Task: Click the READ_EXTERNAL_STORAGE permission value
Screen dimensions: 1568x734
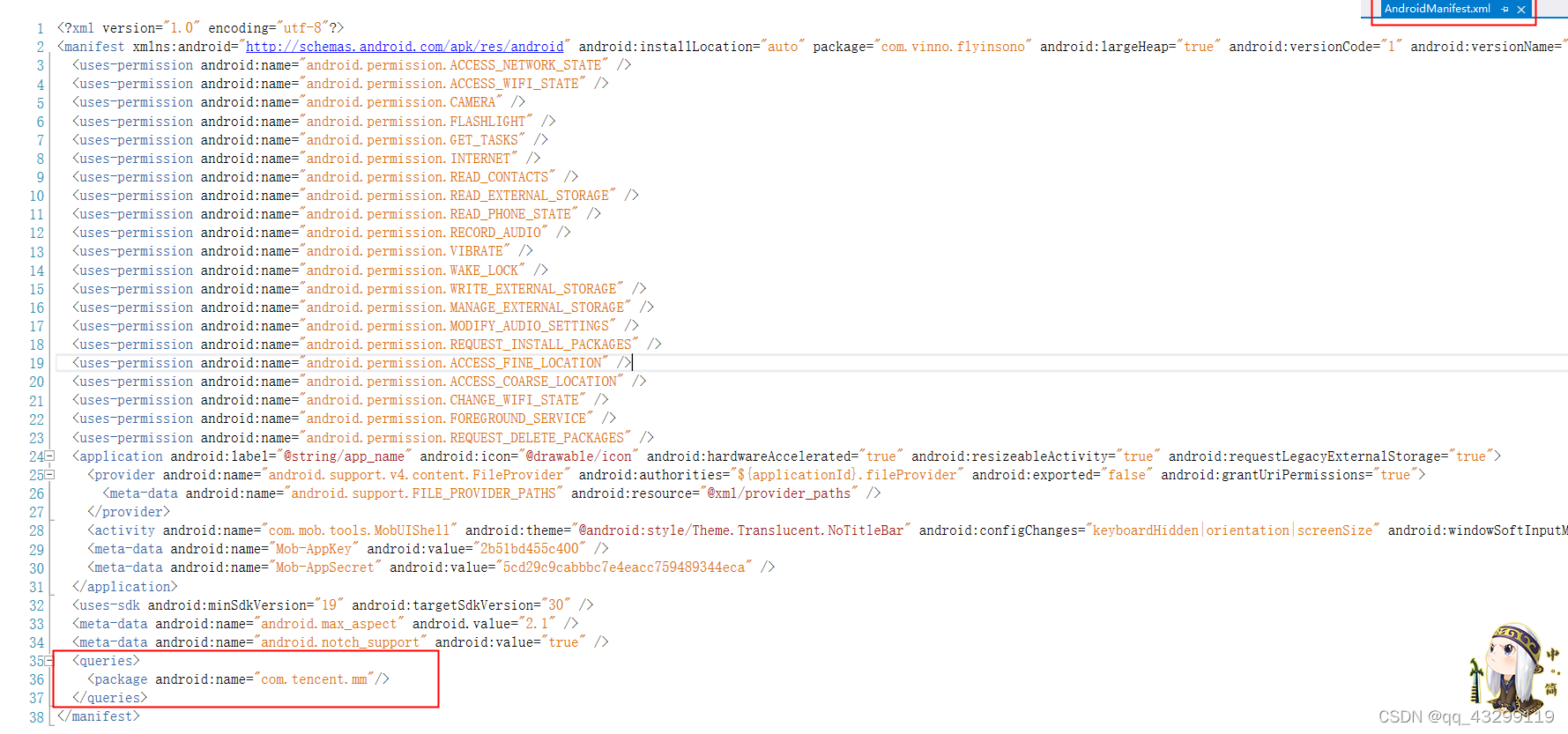Action: 457,195
